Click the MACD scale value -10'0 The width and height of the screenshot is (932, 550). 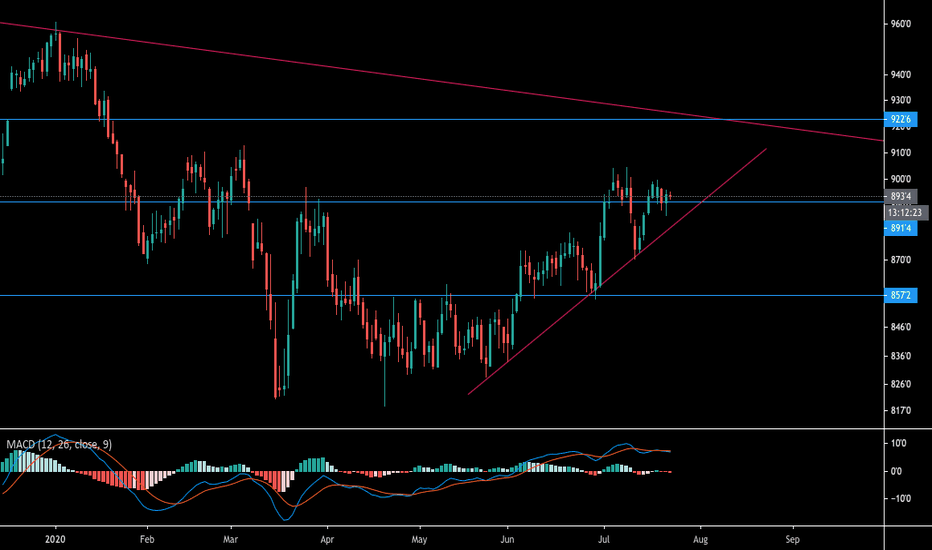(x=900, y=498)
